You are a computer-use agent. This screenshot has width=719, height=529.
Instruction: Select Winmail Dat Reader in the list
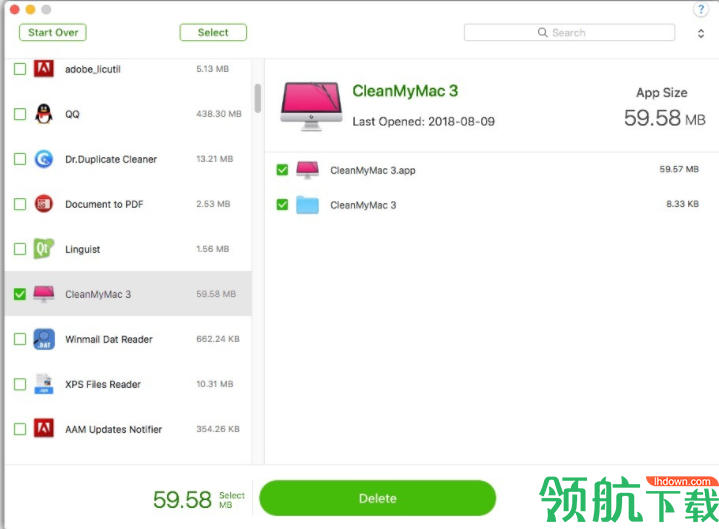point(109,339)
